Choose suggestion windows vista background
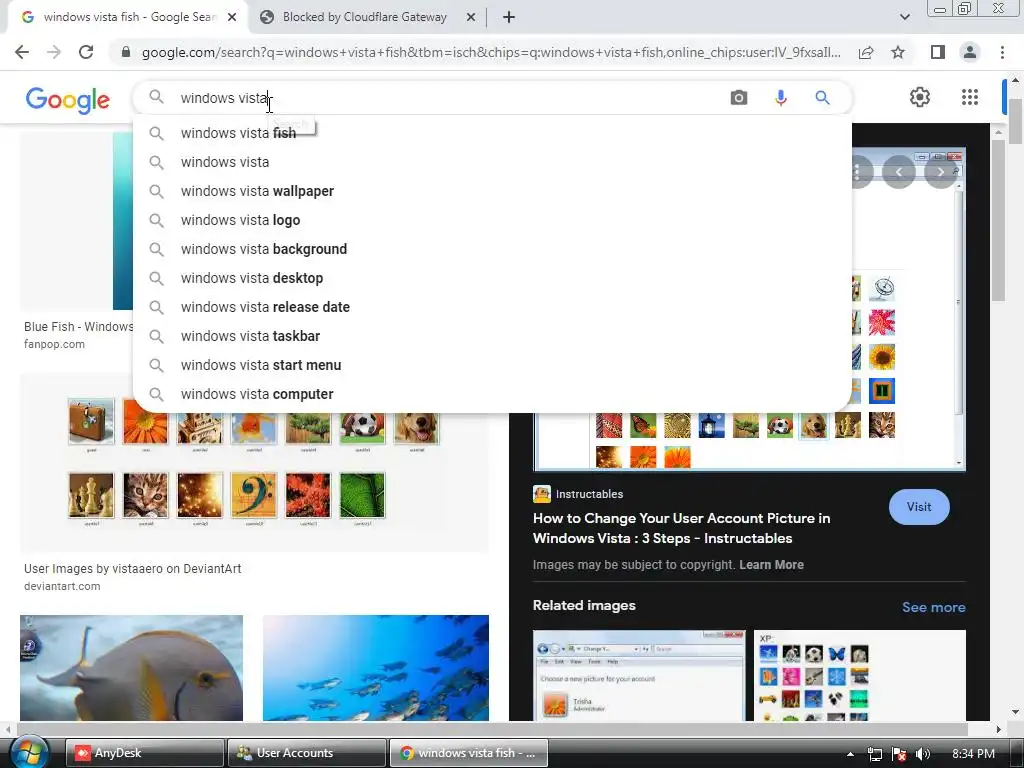 click(492, 249)
